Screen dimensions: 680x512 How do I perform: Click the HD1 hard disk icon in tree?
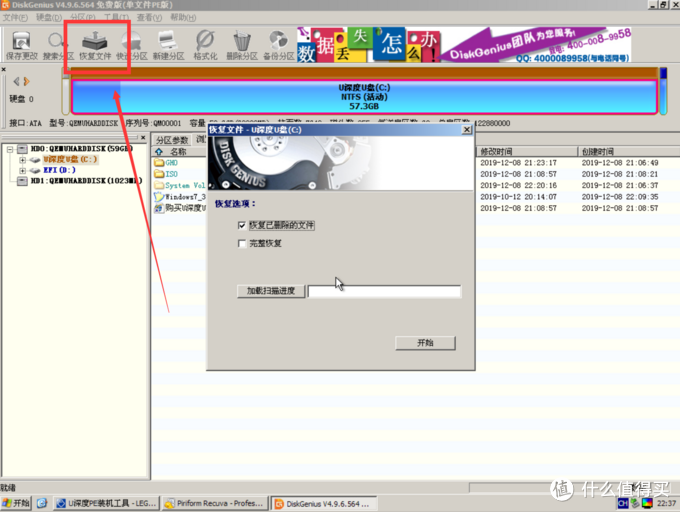pos(22,181)
